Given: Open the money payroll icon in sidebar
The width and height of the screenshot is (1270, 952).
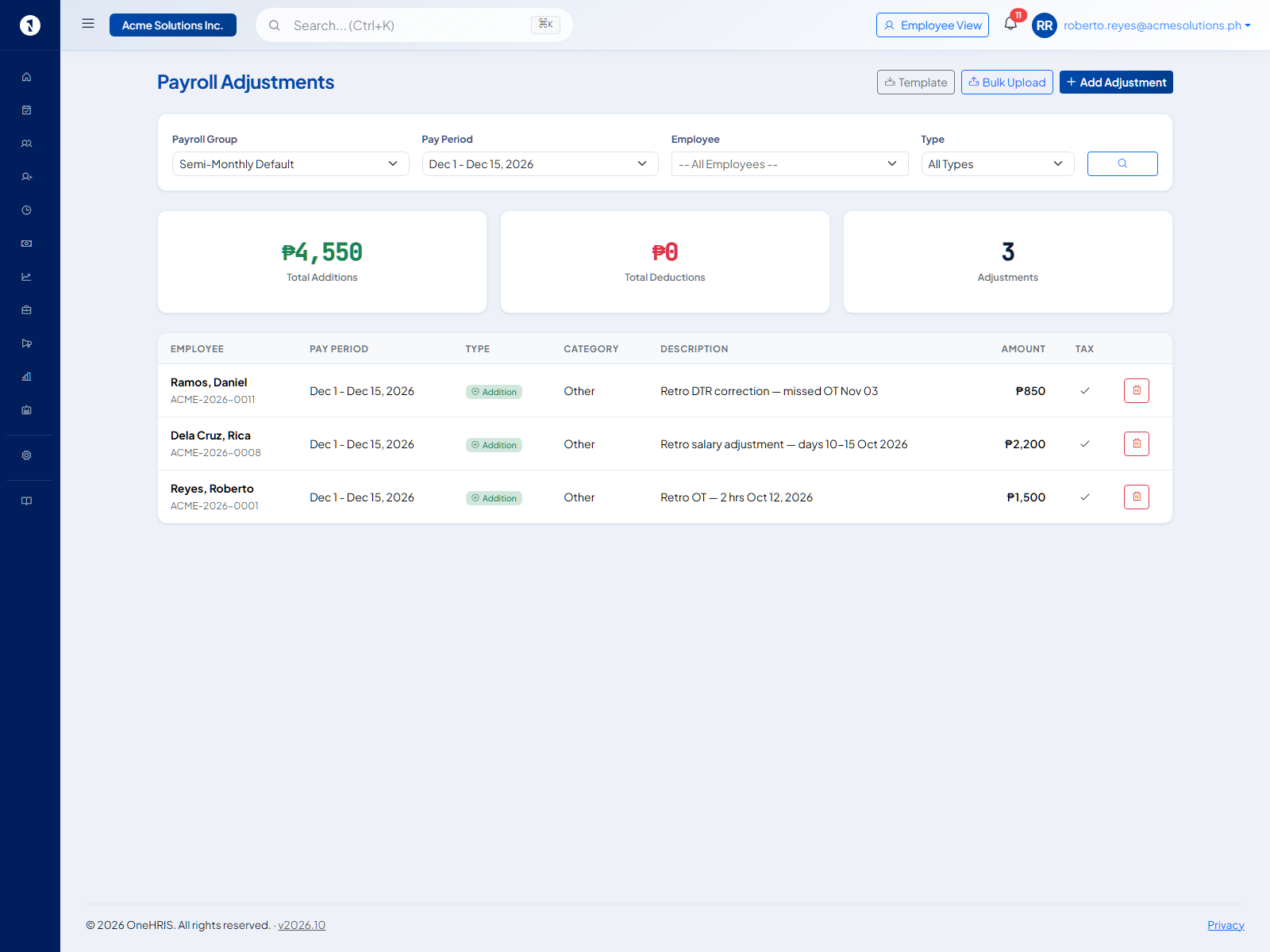Looking at the screenshot, I should click(26, 244).
